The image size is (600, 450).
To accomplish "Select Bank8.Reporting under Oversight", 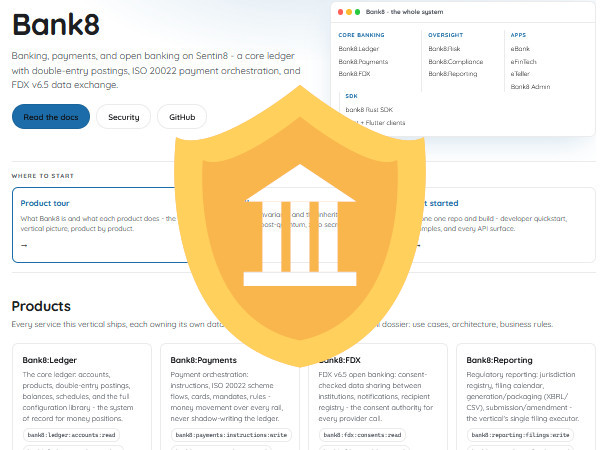I will click(x=453, y=74).
